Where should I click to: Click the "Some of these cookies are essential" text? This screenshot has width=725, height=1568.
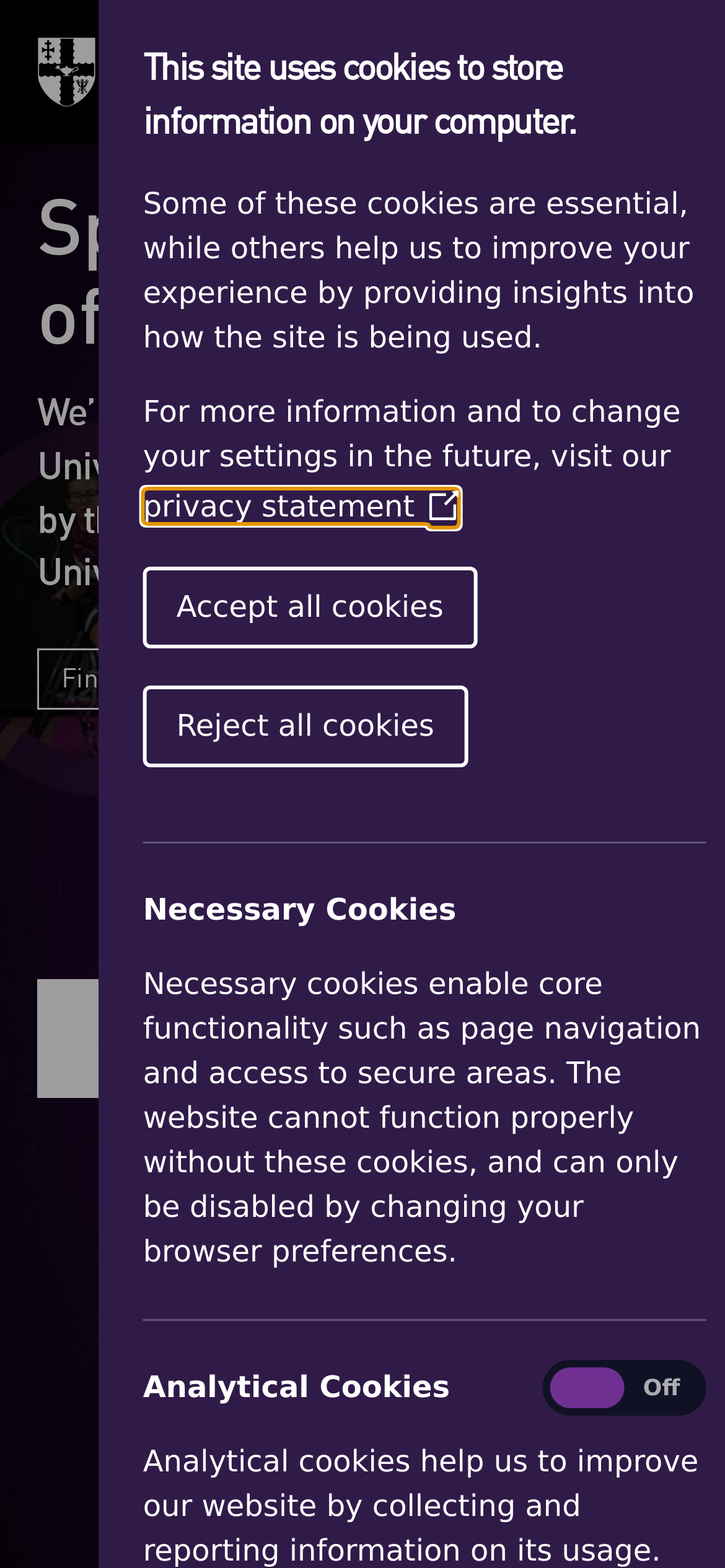pos(418,271)
